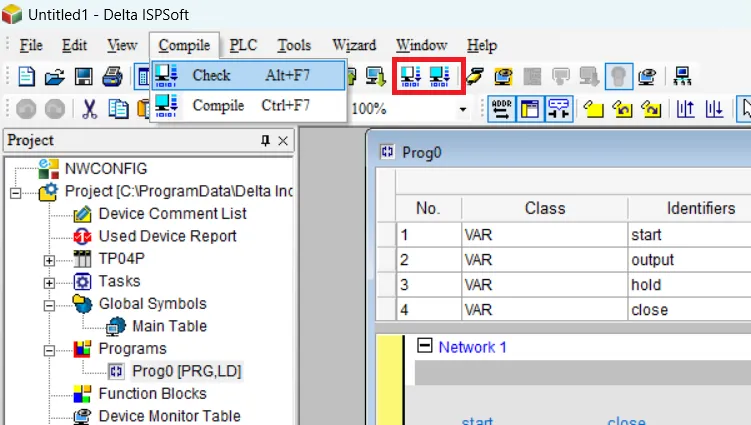Collapse the Global Symbols node
Image resolution: width=751 pixels, height=425 pixels.
49,305
